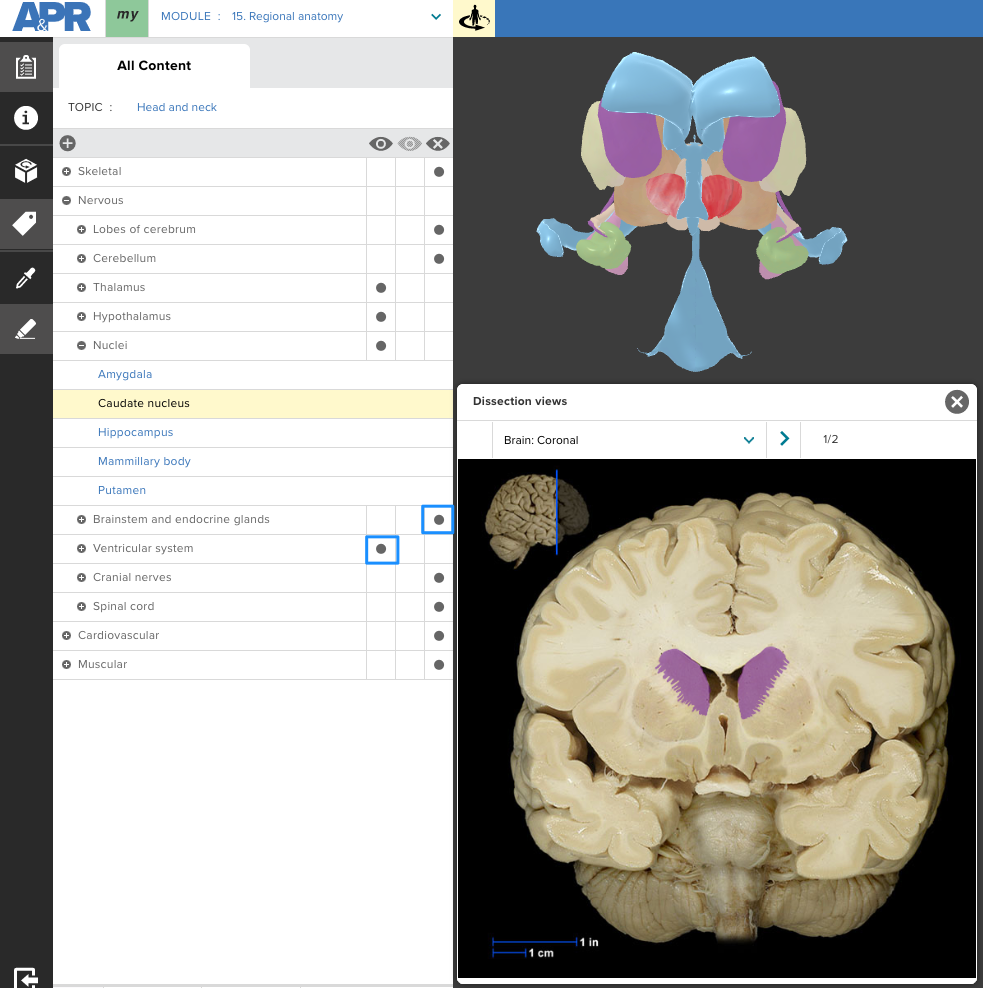Select the tag label tool icon
983x988 pixels.
coord(26,224)
